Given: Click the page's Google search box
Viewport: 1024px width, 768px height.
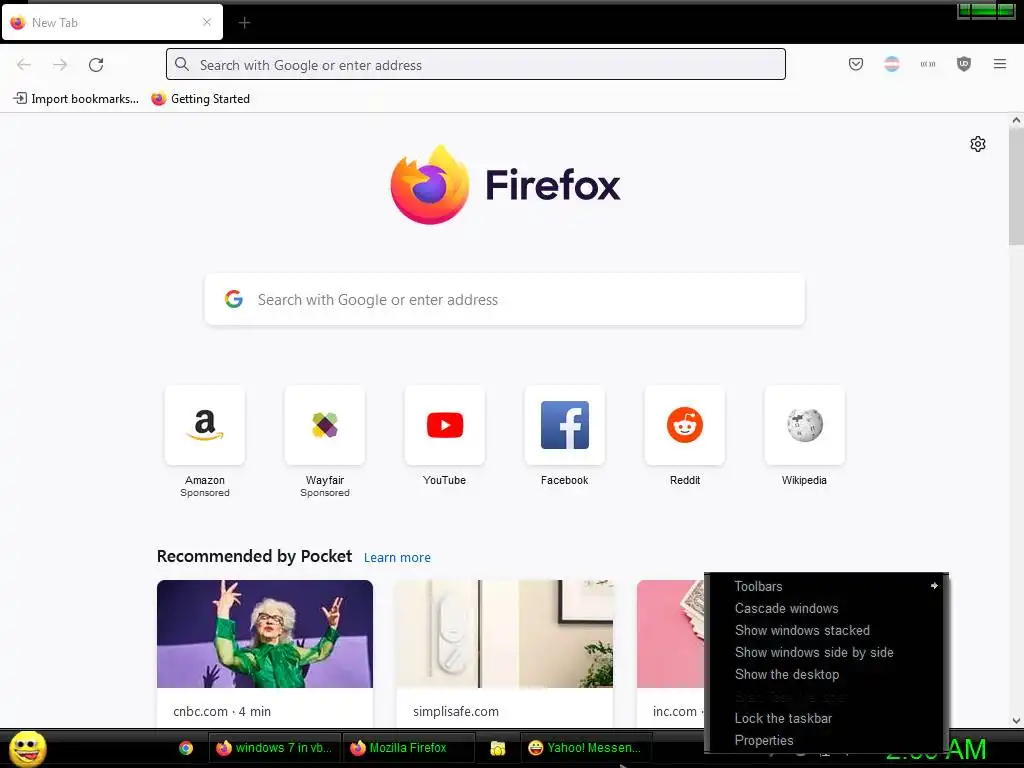Looking at the screenshot, I should [x=504, y=300].
